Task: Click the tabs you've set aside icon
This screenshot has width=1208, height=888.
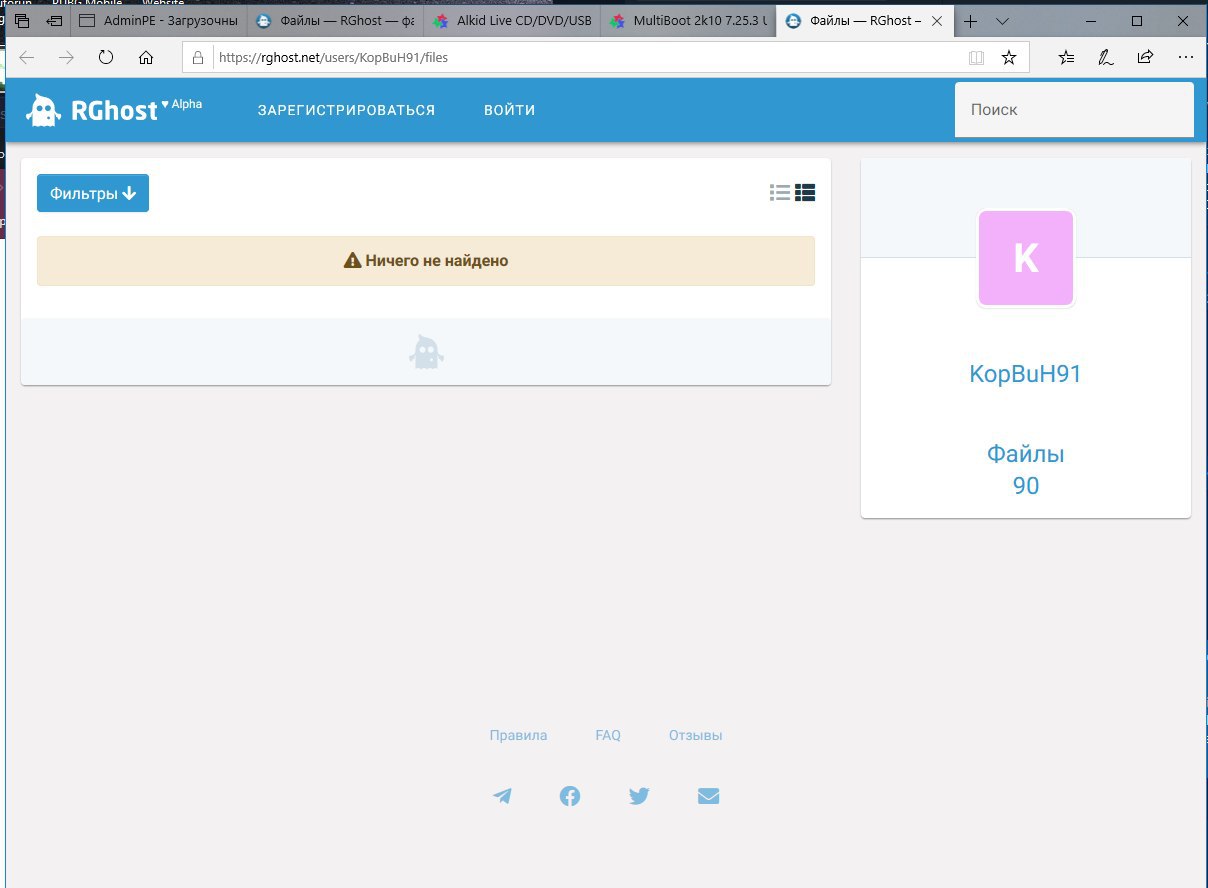Action: tap(23, 21)
